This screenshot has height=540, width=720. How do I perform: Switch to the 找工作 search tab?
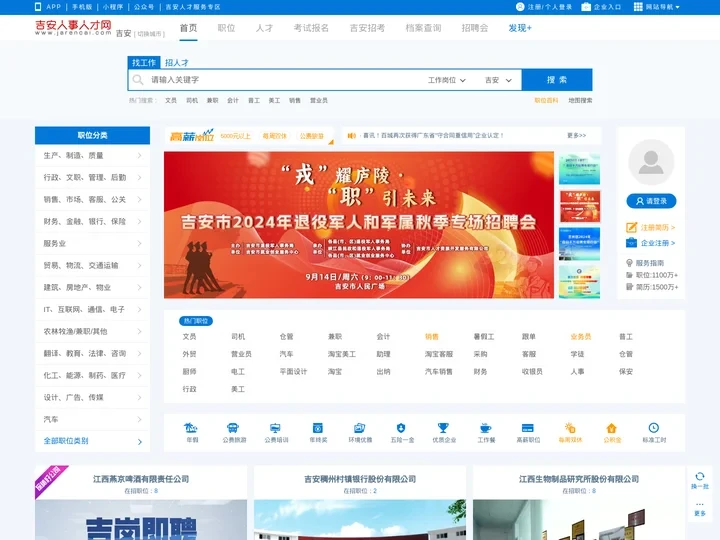144,62
